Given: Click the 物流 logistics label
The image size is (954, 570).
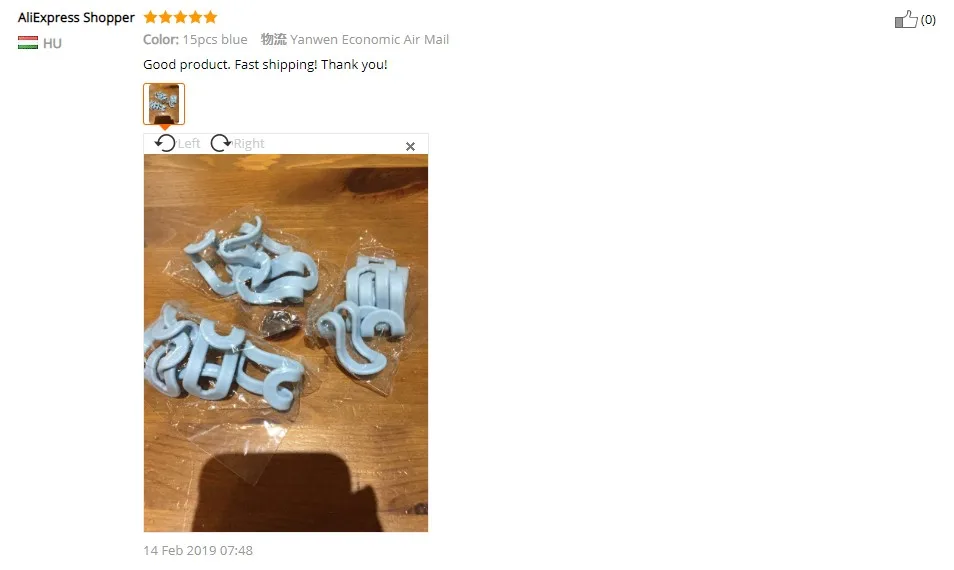Looking at the screenshot, I should point(274,40).
